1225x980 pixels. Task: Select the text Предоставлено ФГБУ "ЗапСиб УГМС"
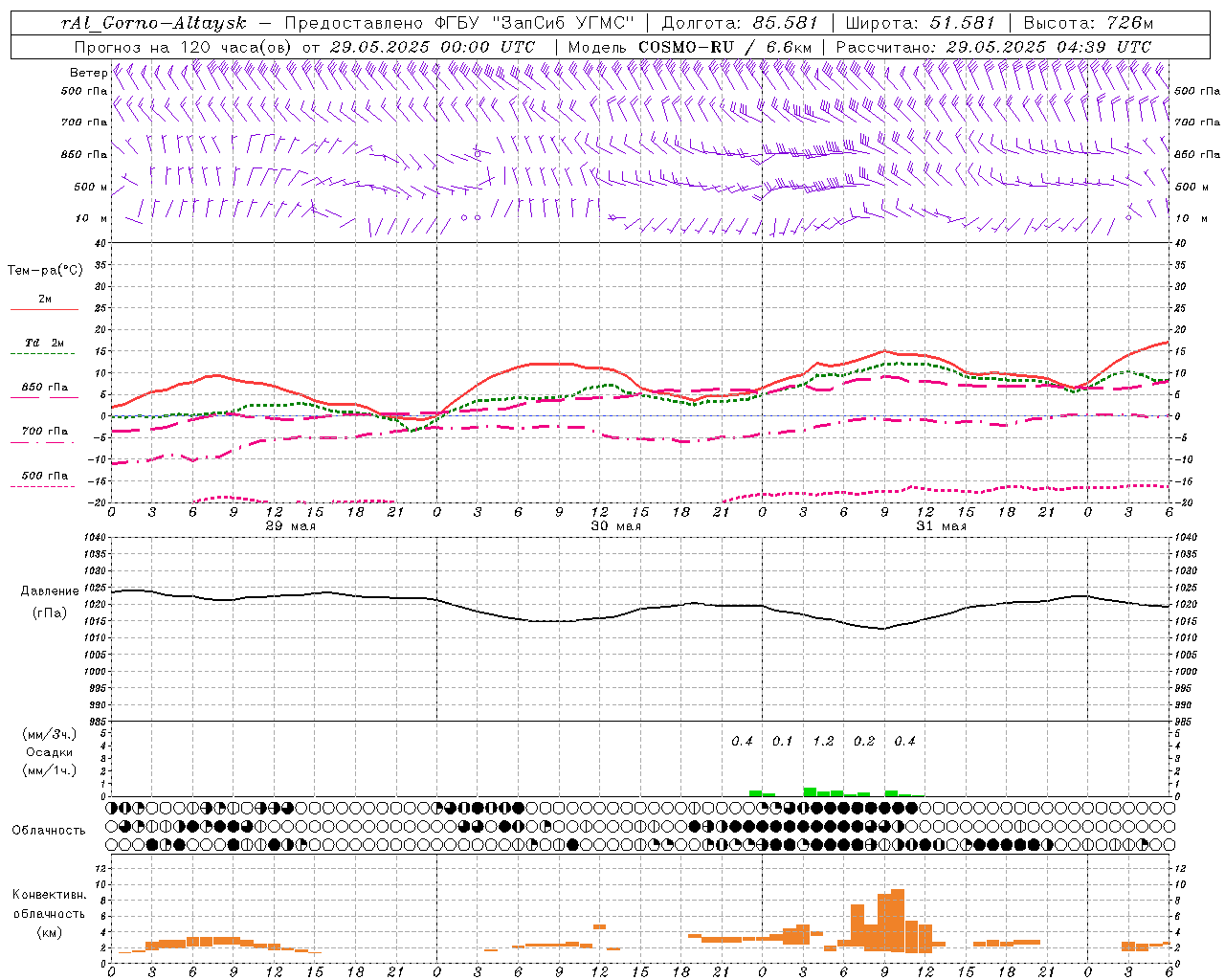(461, 23)
